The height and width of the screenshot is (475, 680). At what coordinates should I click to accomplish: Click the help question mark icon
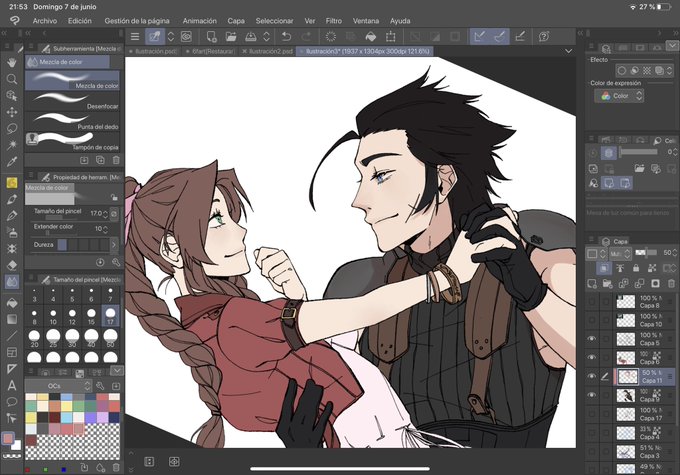click(x=544, y=36)
